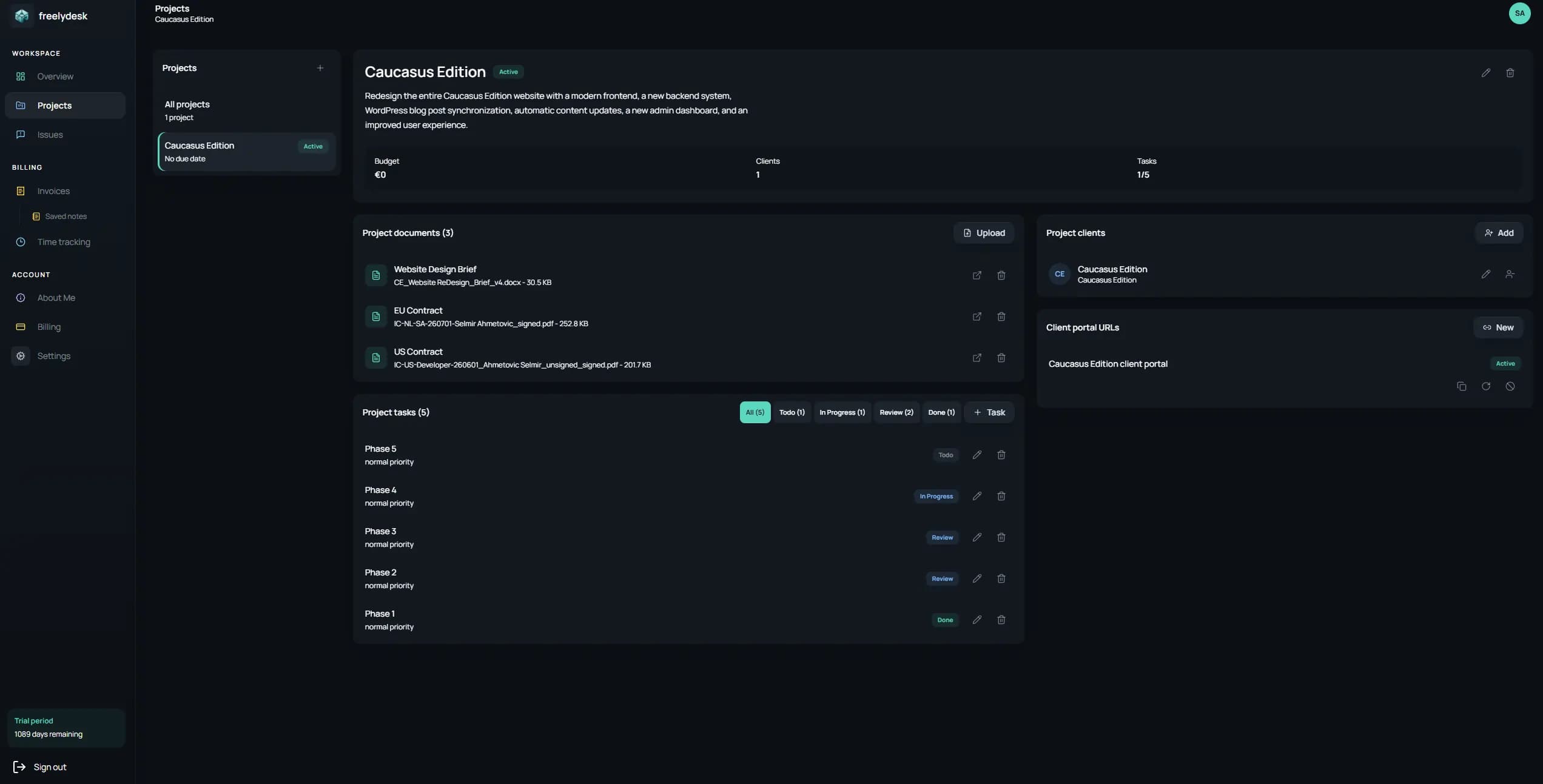Regenerate the client portal URL
The width and height of the screenshot is (1543, 784).
[1486, 386]
